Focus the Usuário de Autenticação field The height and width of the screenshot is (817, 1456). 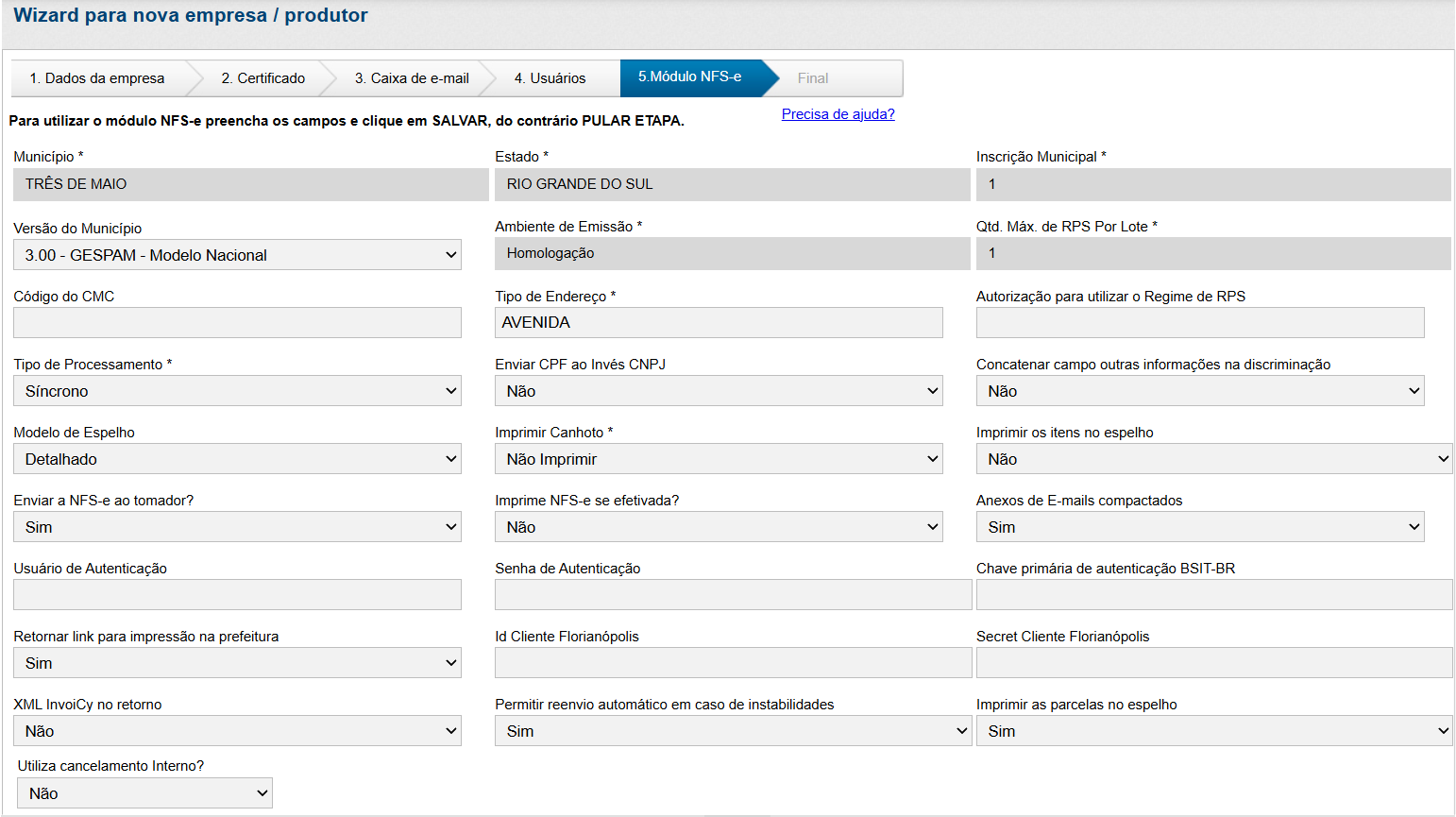coord(237,595)
